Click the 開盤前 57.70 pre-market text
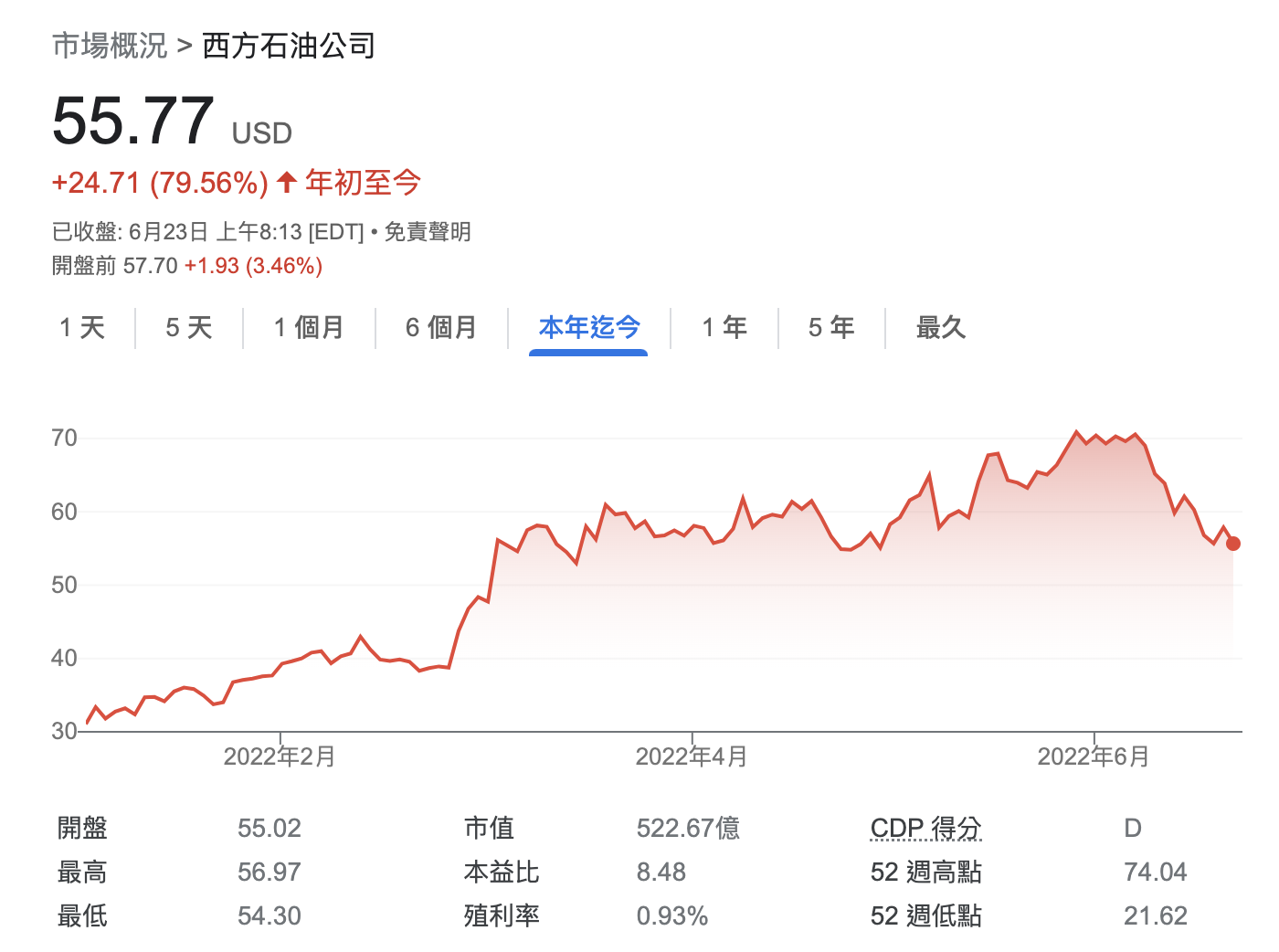1279x952 pixels. 115,266
